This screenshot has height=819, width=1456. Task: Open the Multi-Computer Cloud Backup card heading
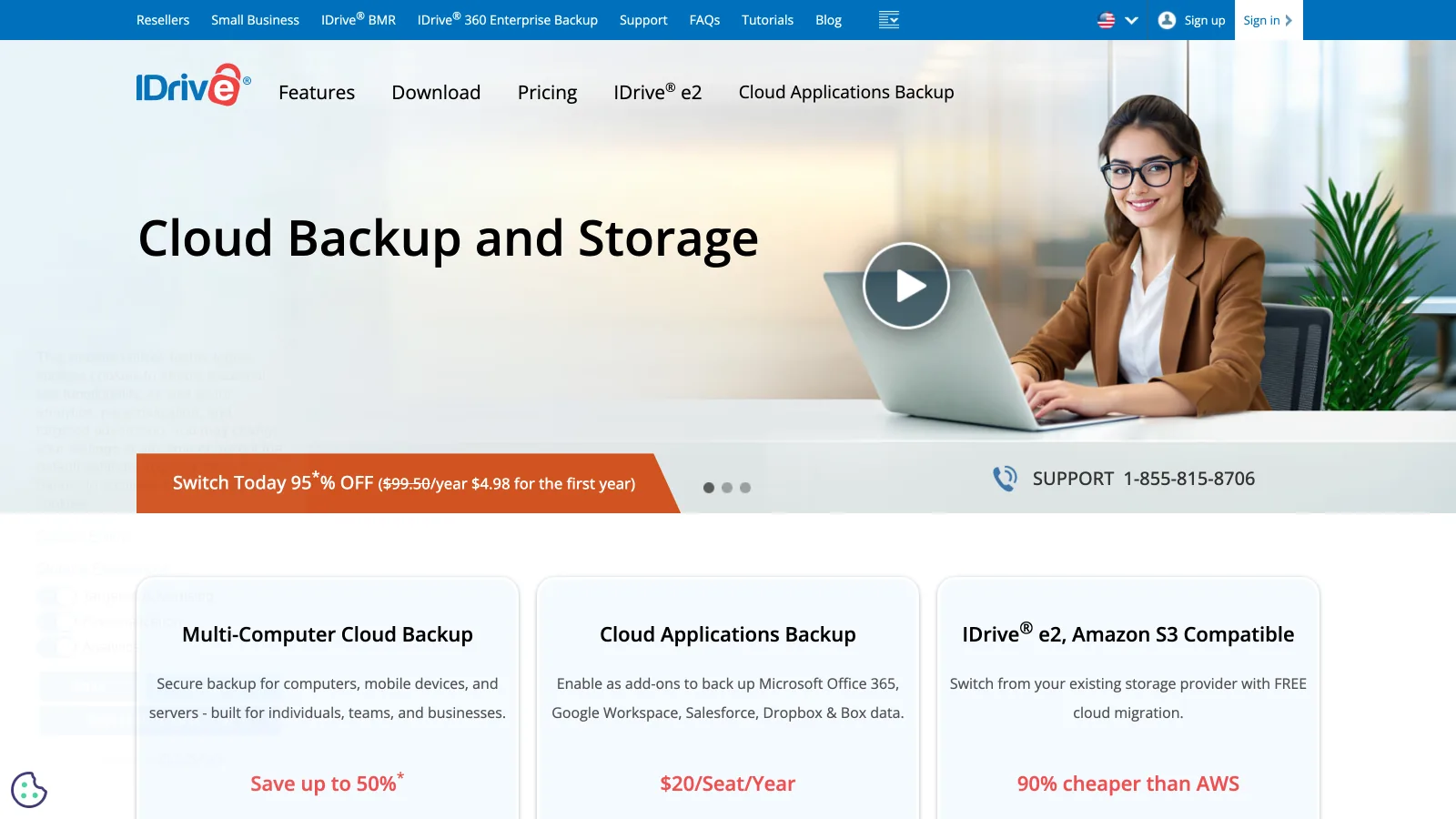coord(328,634)
